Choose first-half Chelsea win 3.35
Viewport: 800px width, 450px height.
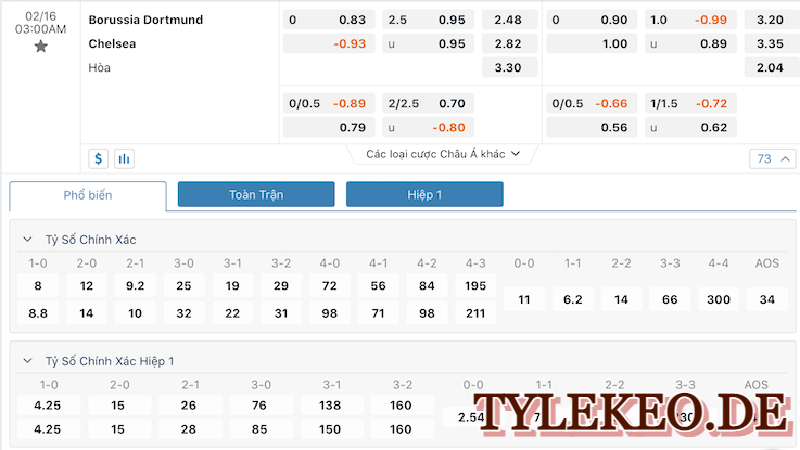pyautogui.click(x=772, y=44)
